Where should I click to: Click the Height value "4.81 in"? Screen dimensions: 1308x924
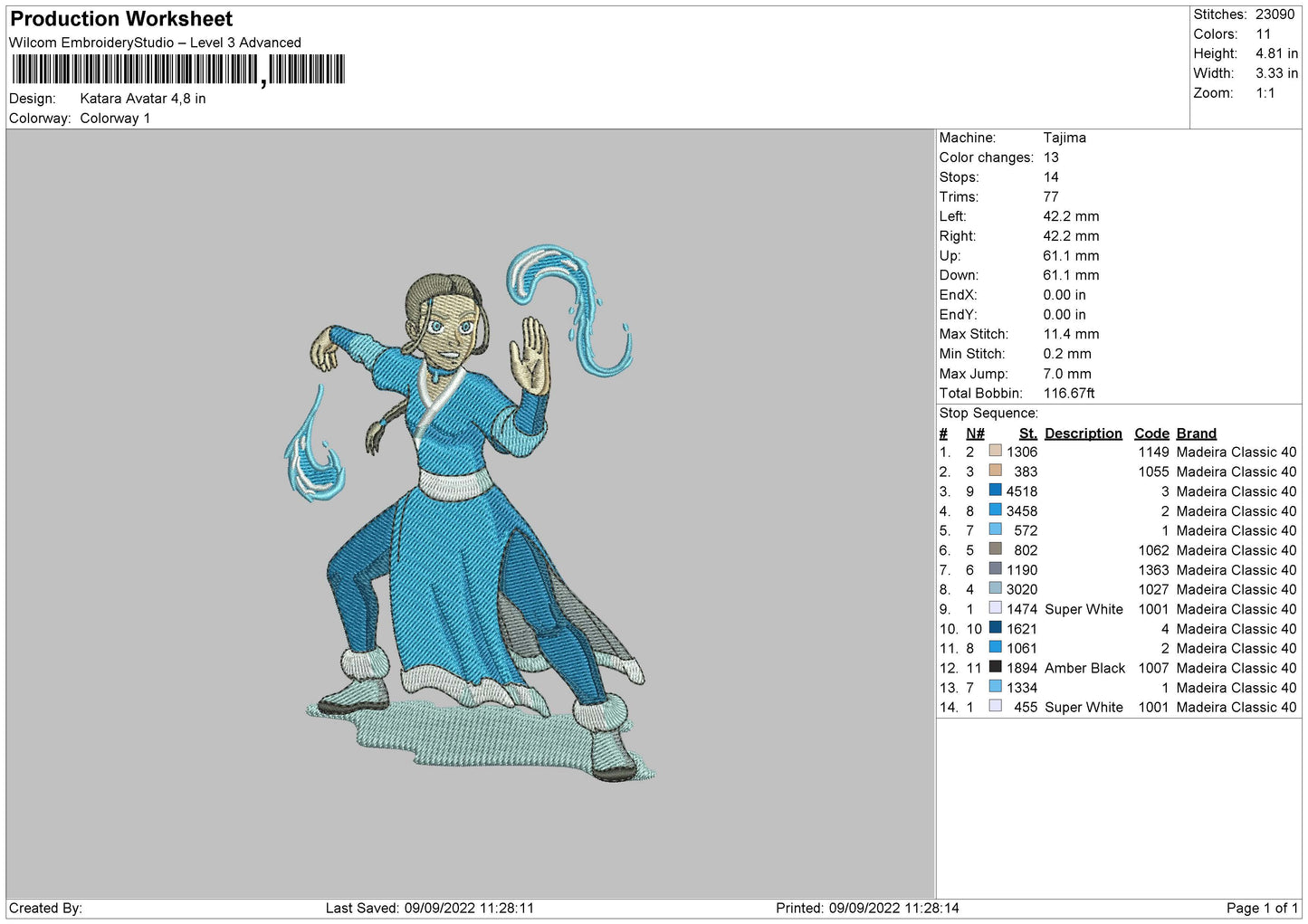click(x=1277, y=53)
